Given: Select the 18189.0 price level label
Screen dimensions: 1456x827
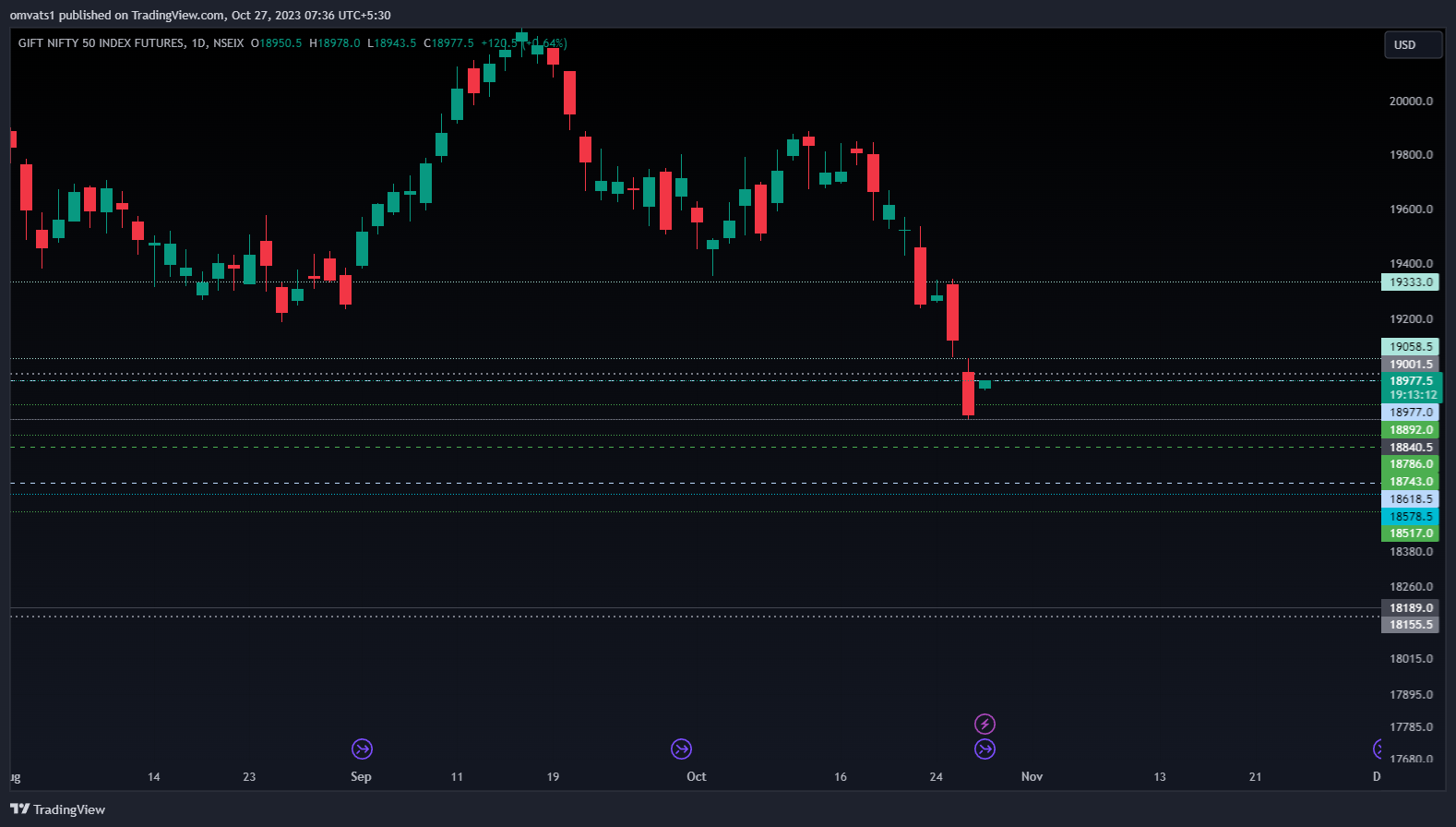Looking at the screenshot, I should click(1410, 608).
